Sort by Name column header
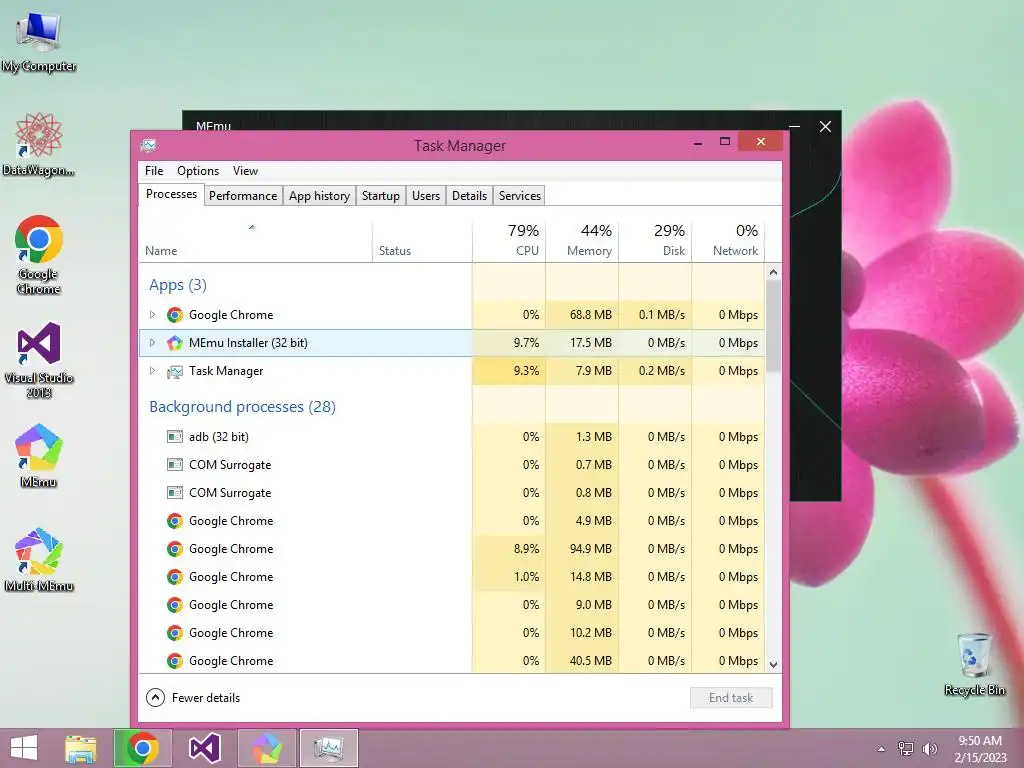Screen dimensions: 1024x768 click(x=255, y=240)
